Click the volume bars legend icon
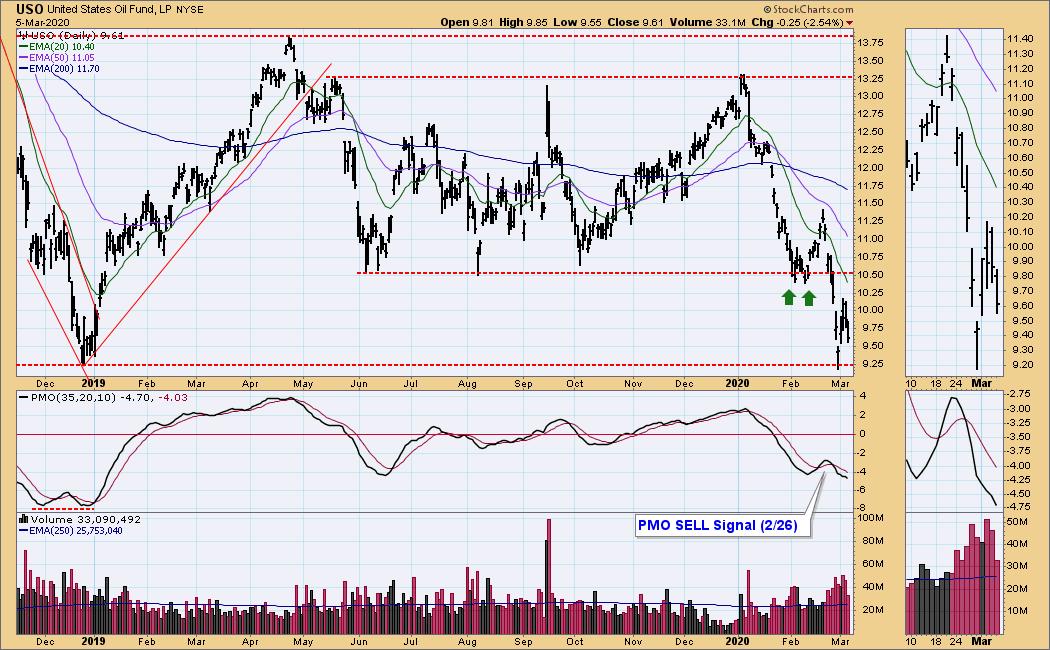 23,519
